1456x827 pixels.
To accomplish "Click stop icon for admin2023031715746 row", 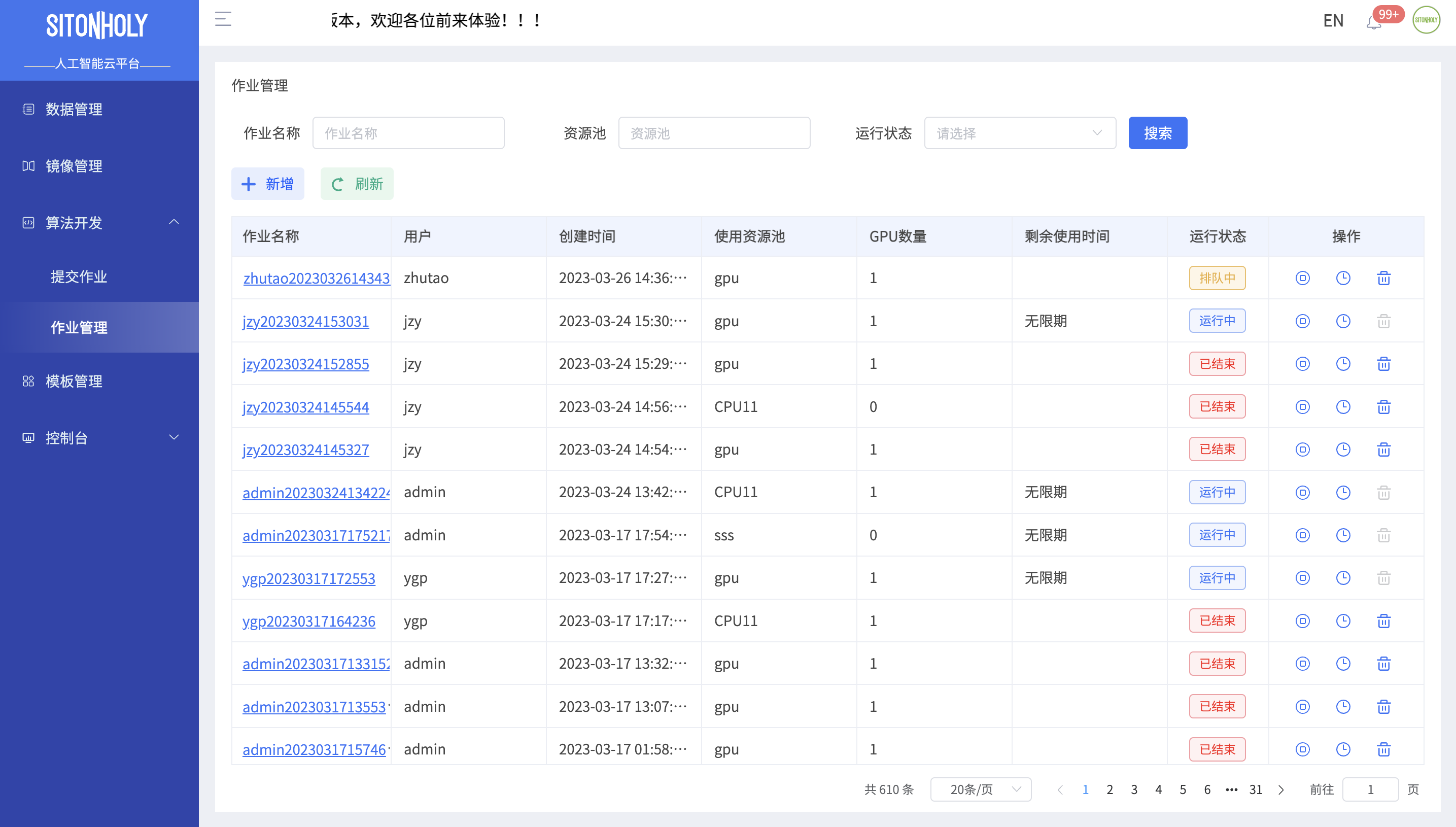I will pos(1302,749).
